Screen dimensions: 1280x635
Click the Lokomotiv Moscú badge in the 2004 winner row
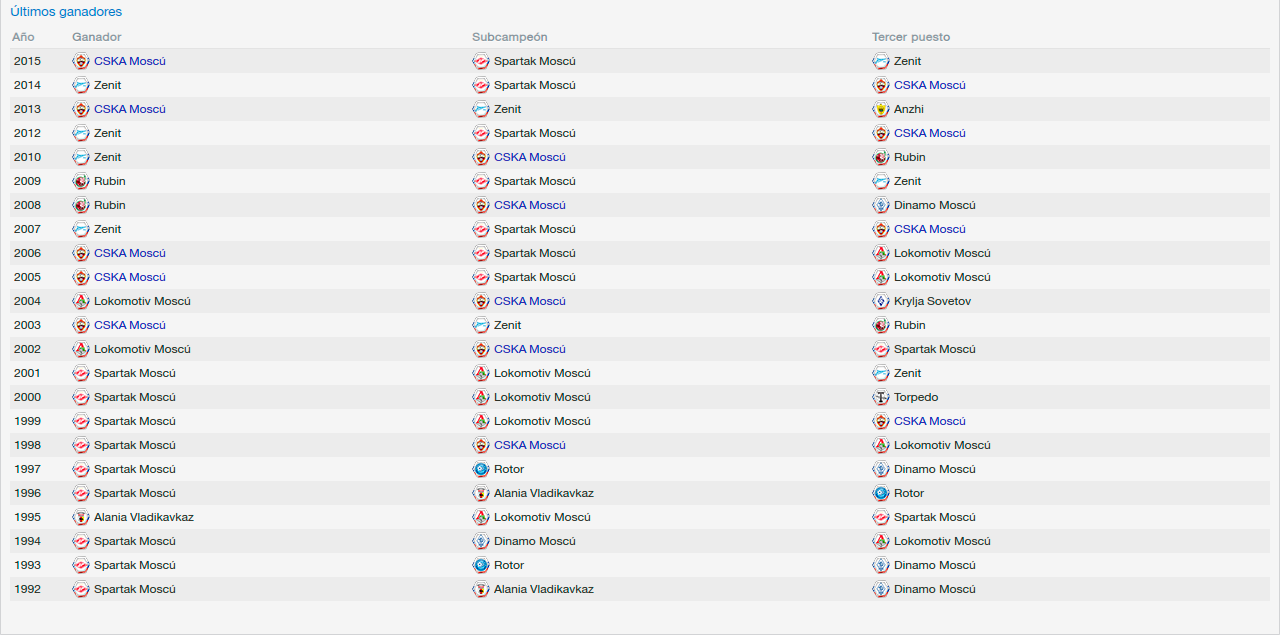81,301
